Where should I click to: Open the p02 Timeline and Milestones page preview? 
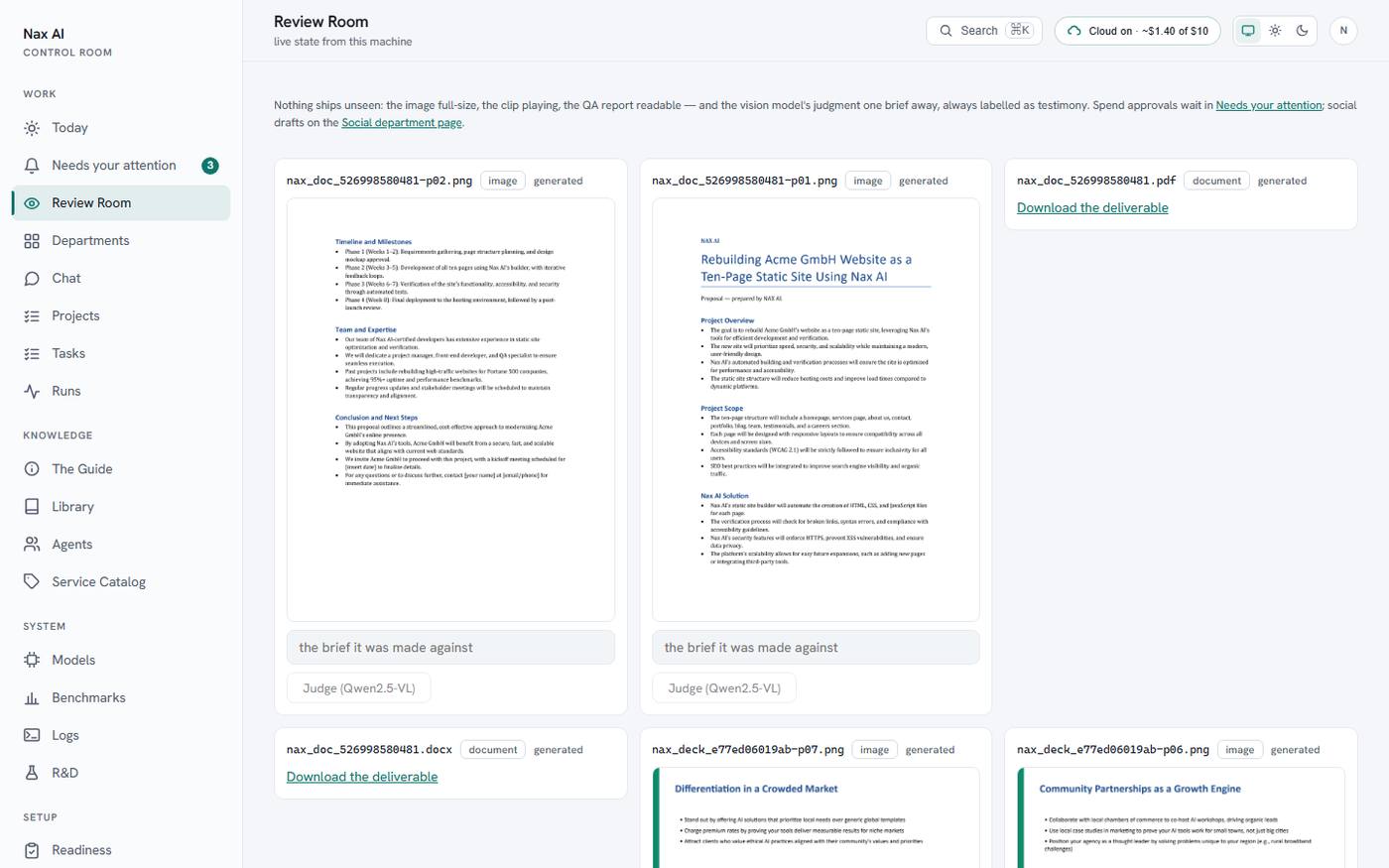pyautogui.click(x=450, y=410)
